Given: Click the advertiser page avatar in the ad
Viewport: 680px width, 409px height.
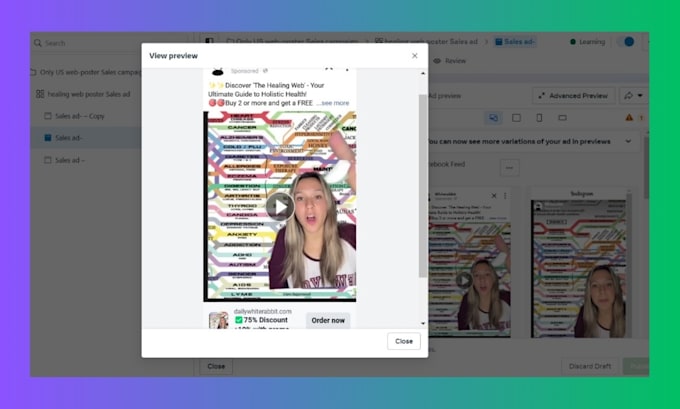Looking at the screenshot, I should 218,72.
